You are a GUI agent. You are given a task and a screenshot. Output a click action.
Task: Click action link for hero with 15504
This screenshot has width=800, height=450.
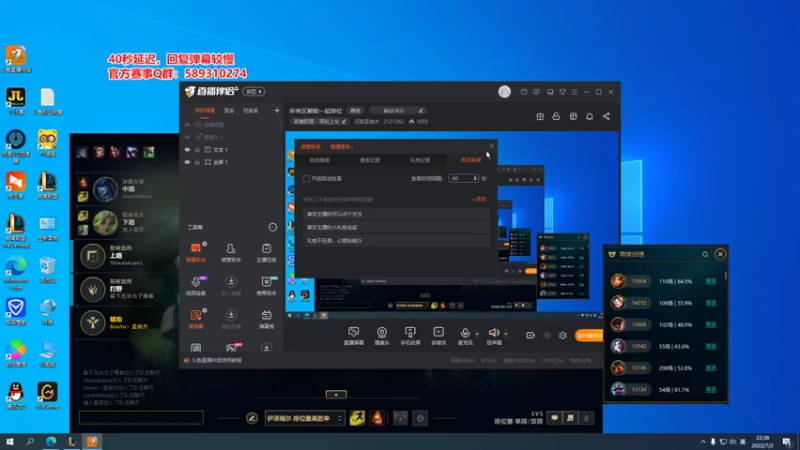tap(711, 281)
